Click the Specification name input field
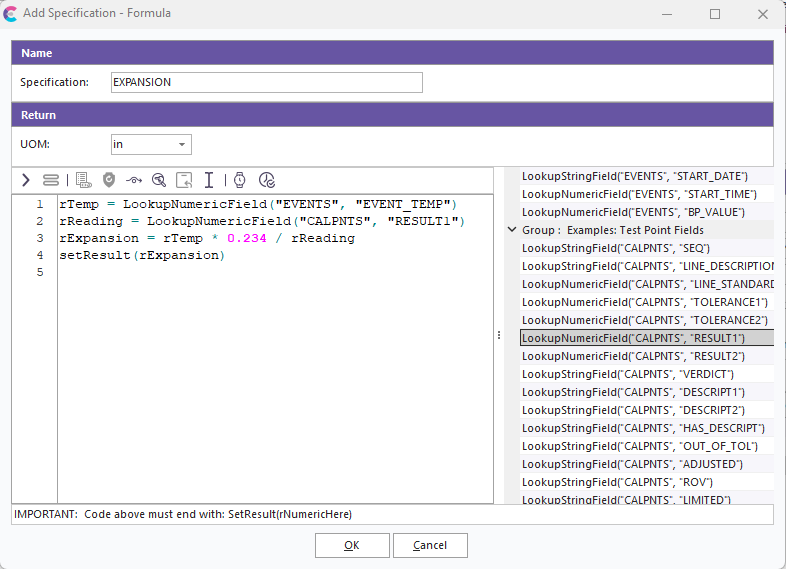The height and width of the screenshot is (569, 786). click(x=266, y=82)
